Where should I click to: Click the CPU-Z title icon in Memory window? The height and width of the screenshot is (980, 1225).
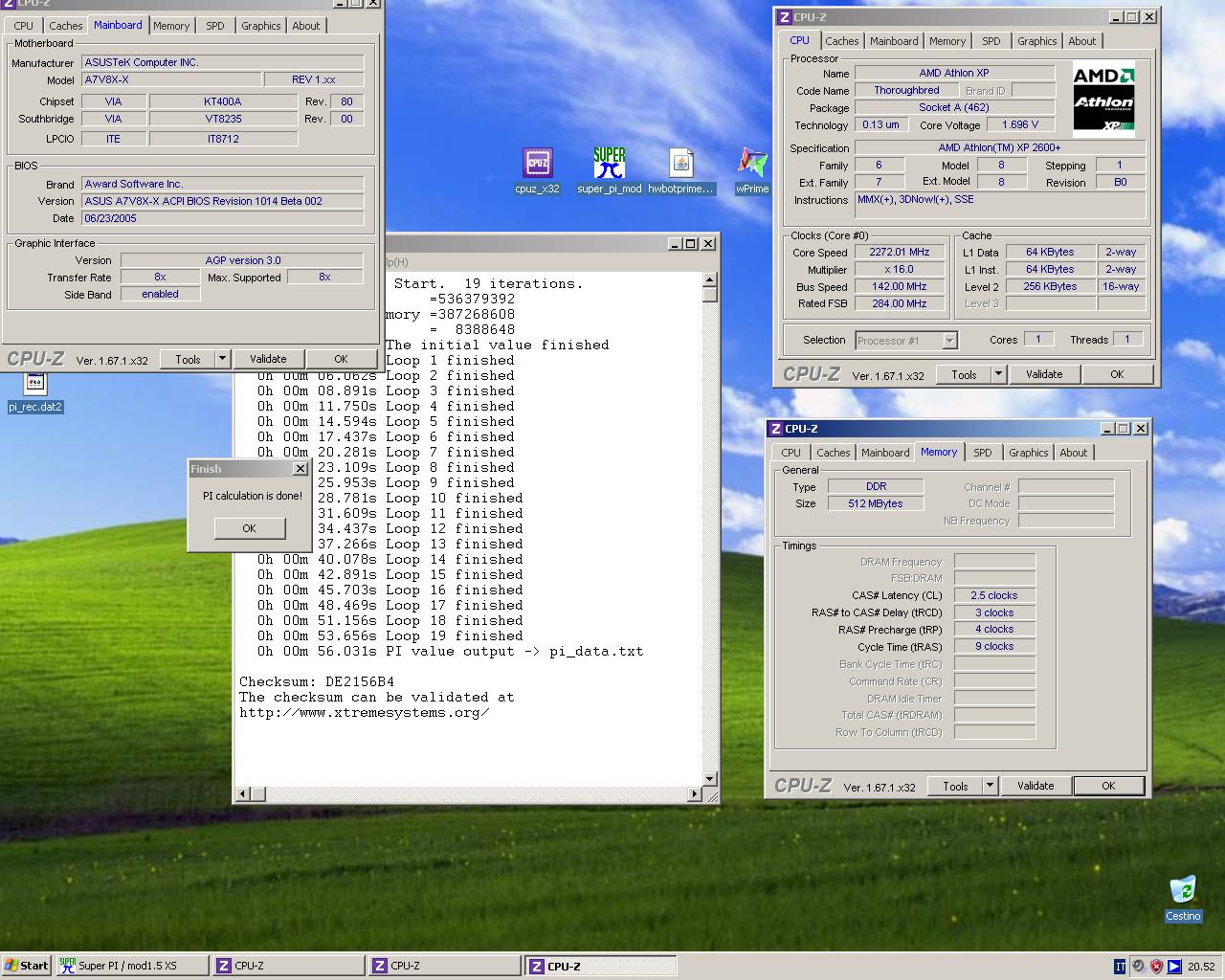pos(775,429)
